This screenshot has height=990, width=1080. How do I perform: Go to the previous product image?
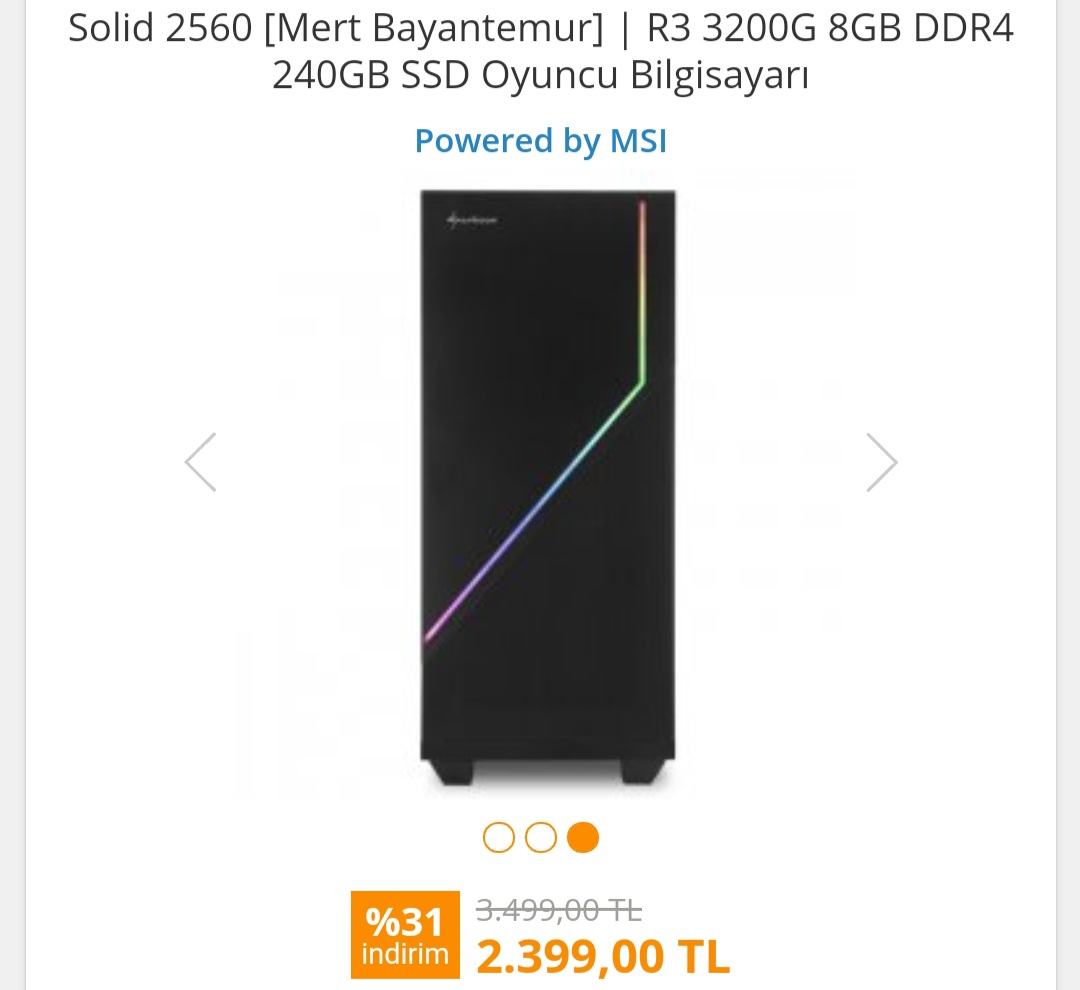(x=201, y=462)
